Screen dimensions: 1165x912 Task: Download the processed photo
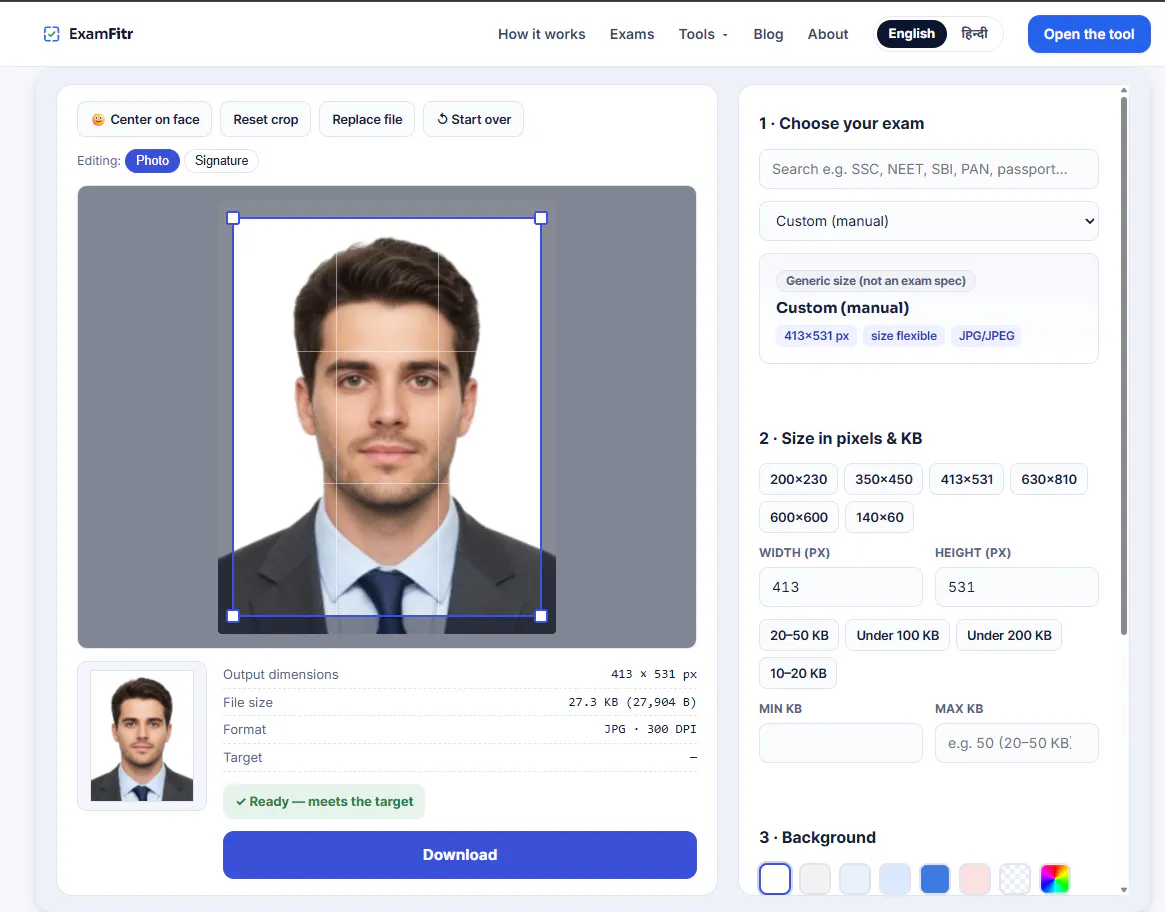[x=460, y=855]
